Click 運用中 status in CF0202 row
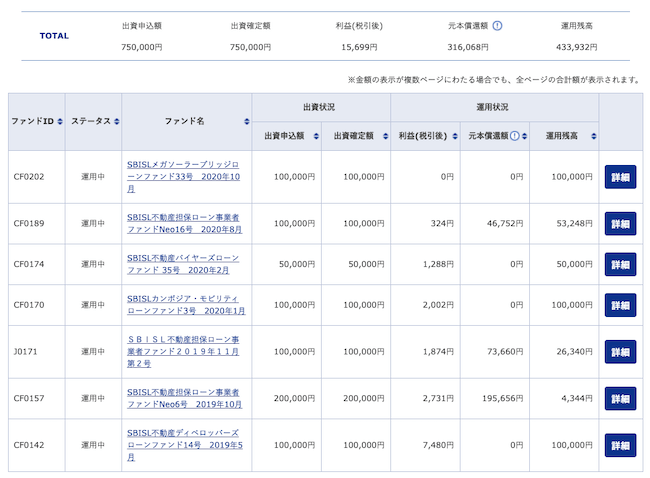 click(x=93, y=177)
